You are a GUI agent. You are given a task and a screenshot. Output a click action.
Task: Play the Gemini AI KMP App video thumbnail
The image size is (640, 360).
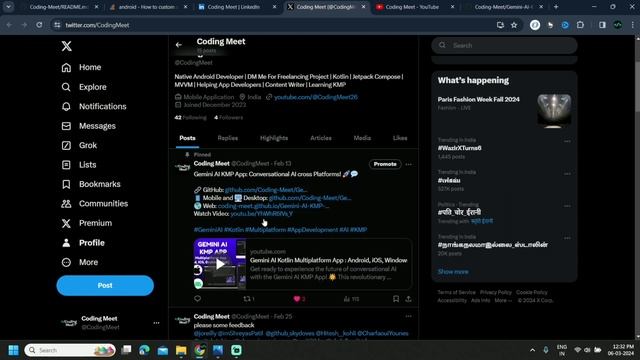coord(220,264)
